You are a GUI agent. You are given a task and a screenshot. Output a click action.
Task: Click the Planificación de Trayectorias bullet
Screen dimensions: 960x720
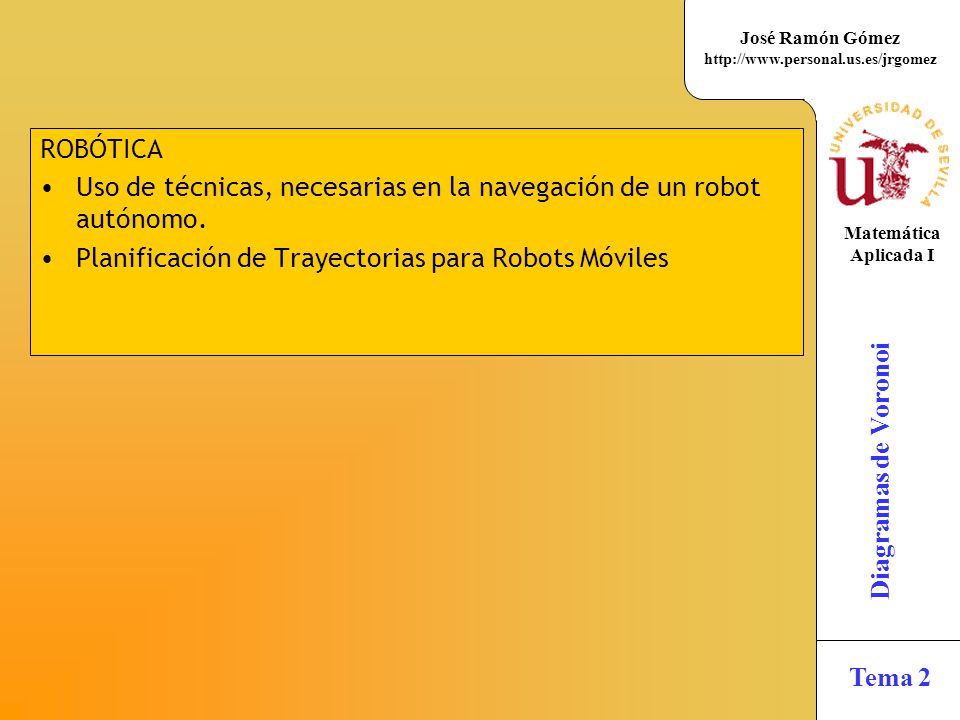coord(372,258)
